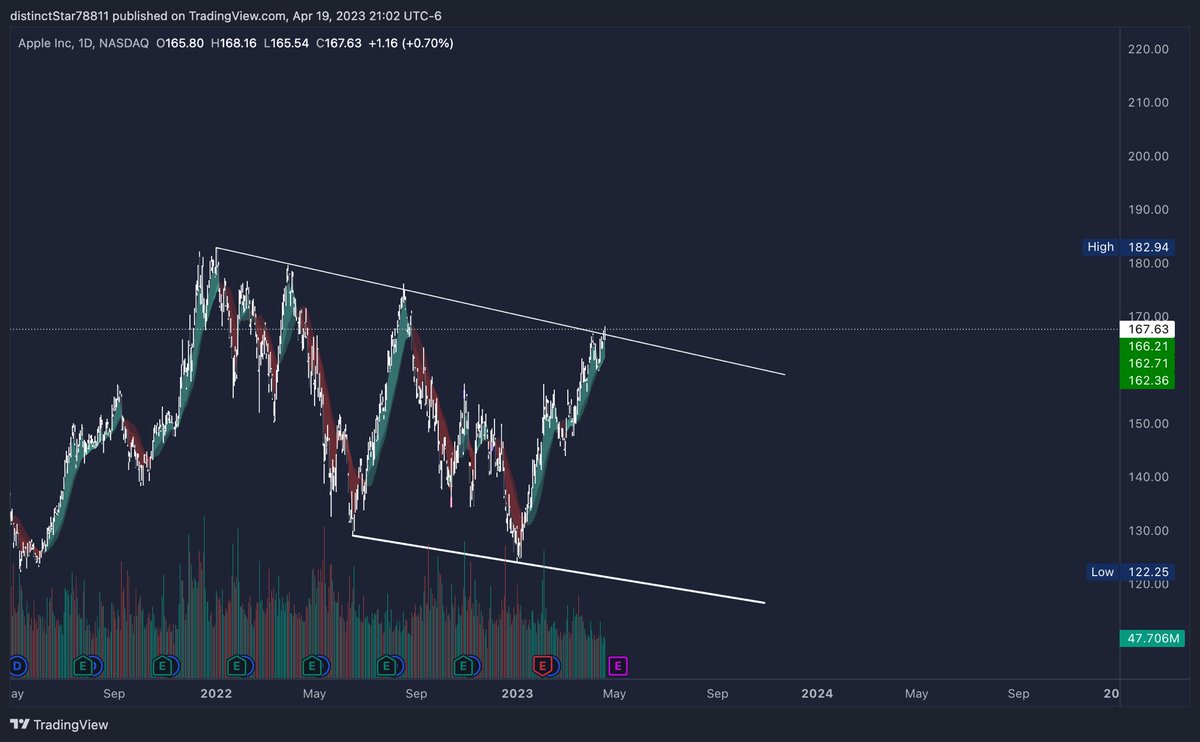Select the lower thick descending trendline
The image size is (1200, 742).
[560, 570]
